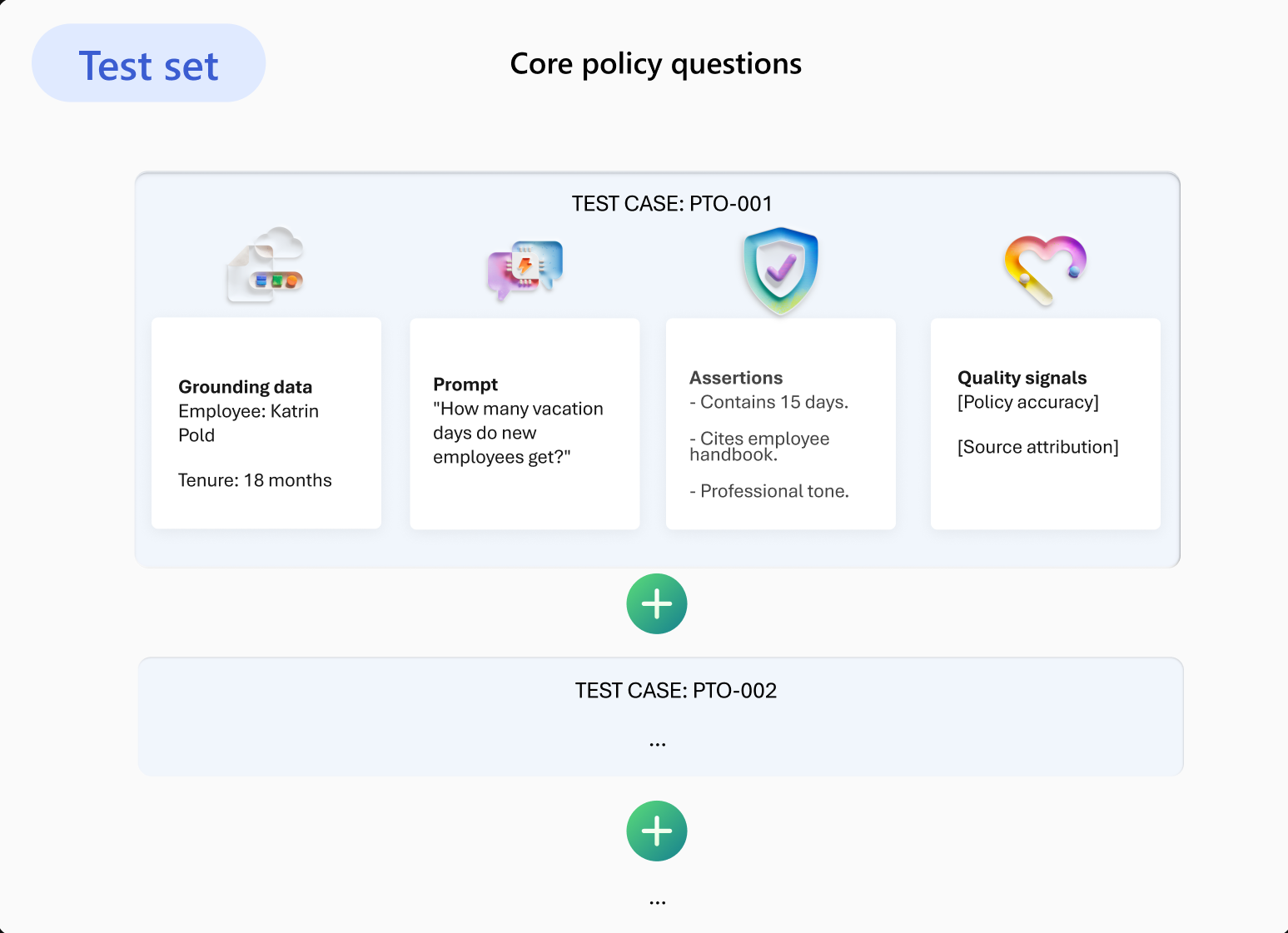This screenshot has height=933, width=1288.
Task: Open the Assertions card
Action: tap(781, 424)
